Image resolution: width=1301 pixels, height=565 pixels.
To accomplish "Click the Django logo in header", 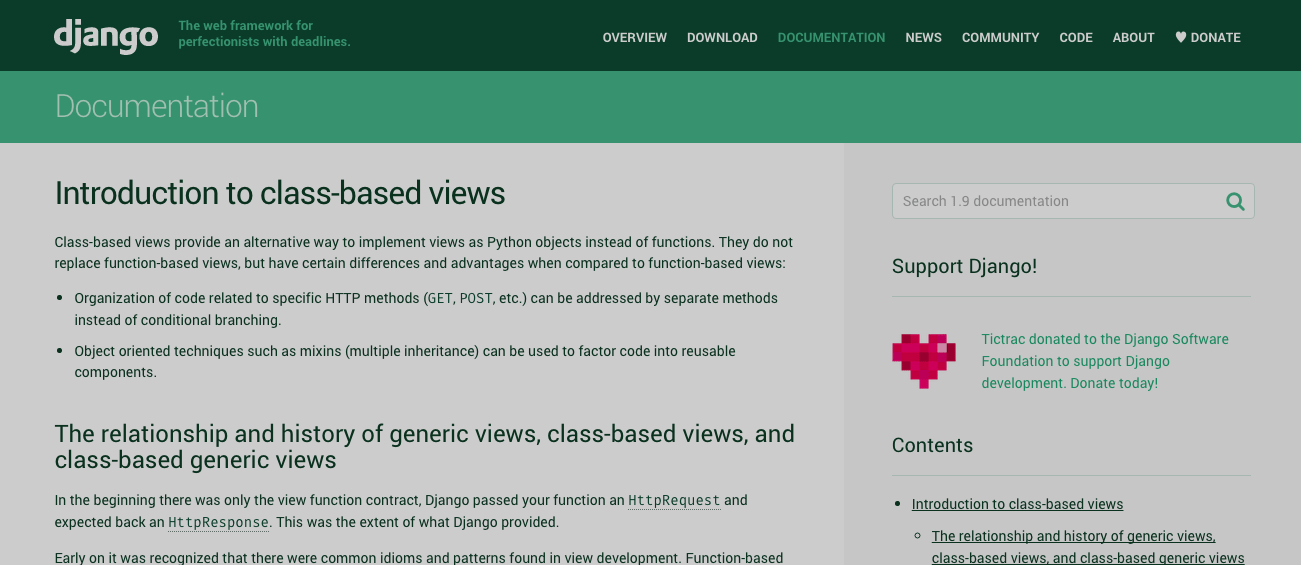I will point(106,36).
